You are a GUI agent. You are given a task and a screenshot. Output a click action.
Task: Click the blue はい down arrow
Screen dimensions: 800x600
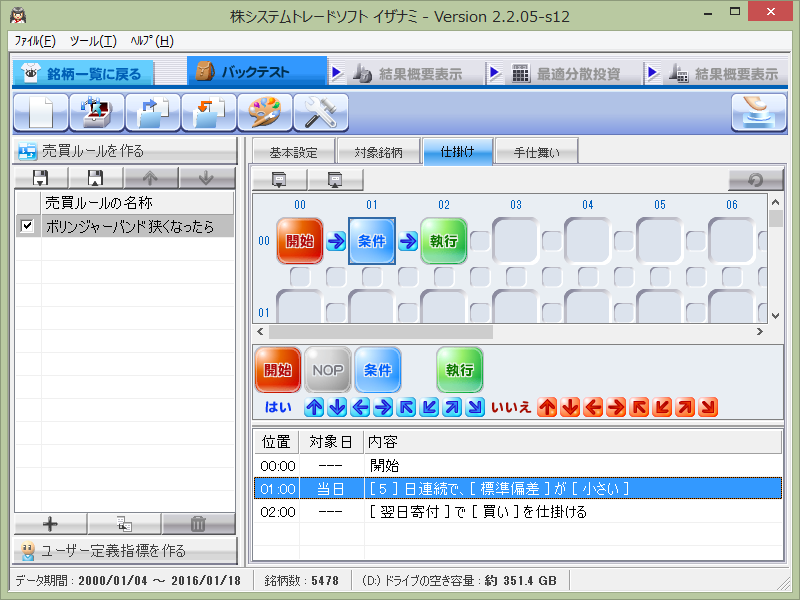click(x=337, y=407)
